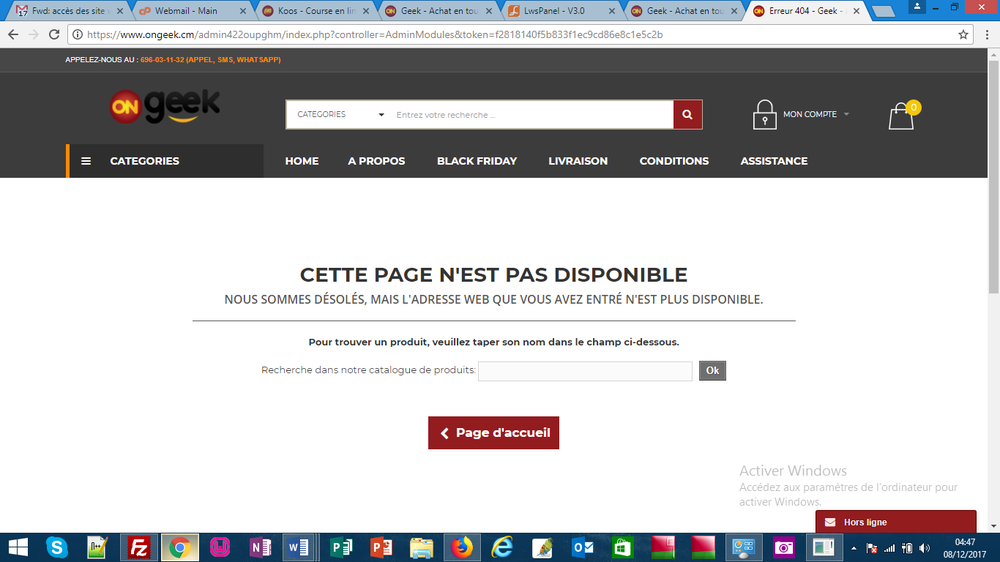Image resolution: width=1000 pixels, height=562 pixels.
Task: Open Skype from the taskbar
Action: tap(57, 547)
